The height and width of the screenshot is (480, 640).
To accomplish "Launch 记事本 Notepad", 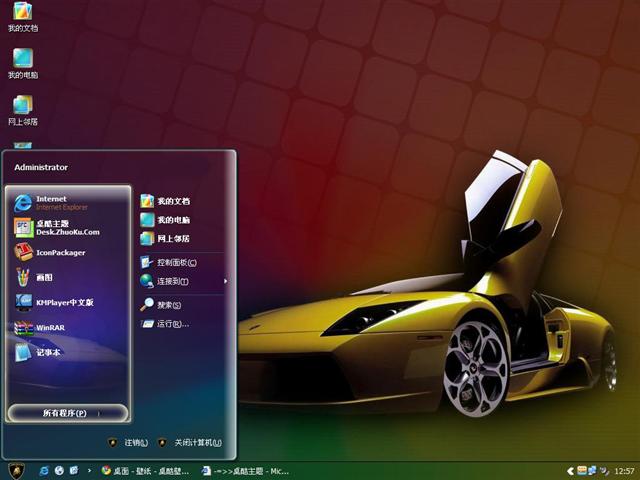I will pos(50,352).
